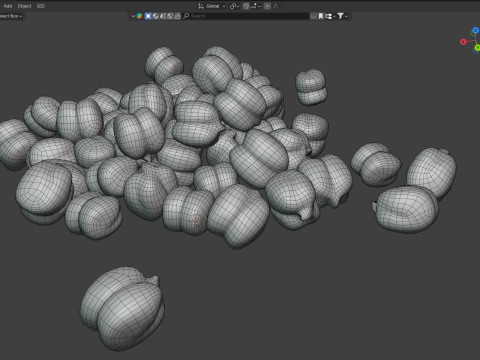480x360 pixels.
Task: Toggle the snapping magnet icon
Action: pos(246,6)
